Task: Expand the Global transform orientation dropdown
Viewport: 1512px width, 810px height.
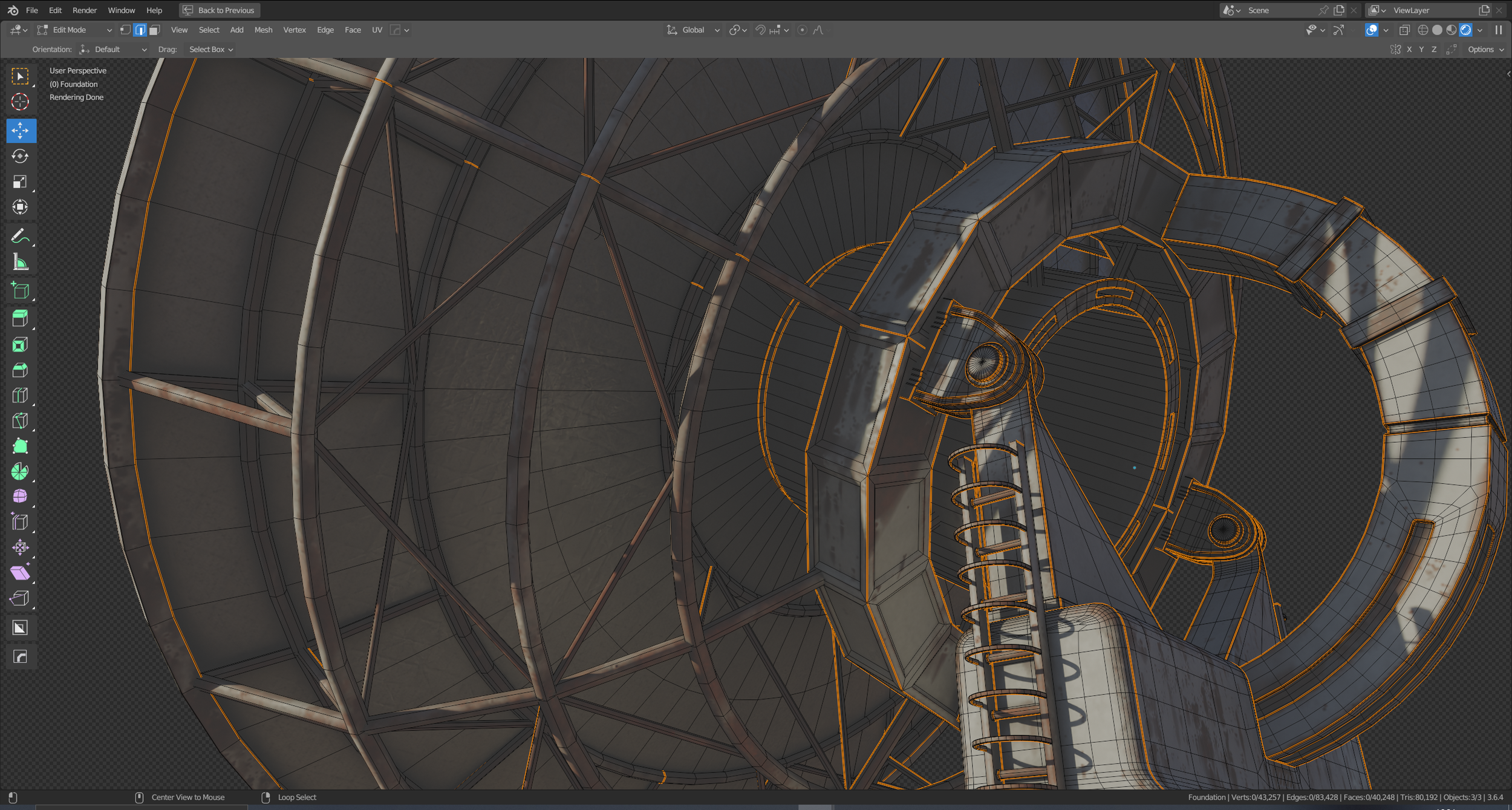Action: [x=693, y=30]
